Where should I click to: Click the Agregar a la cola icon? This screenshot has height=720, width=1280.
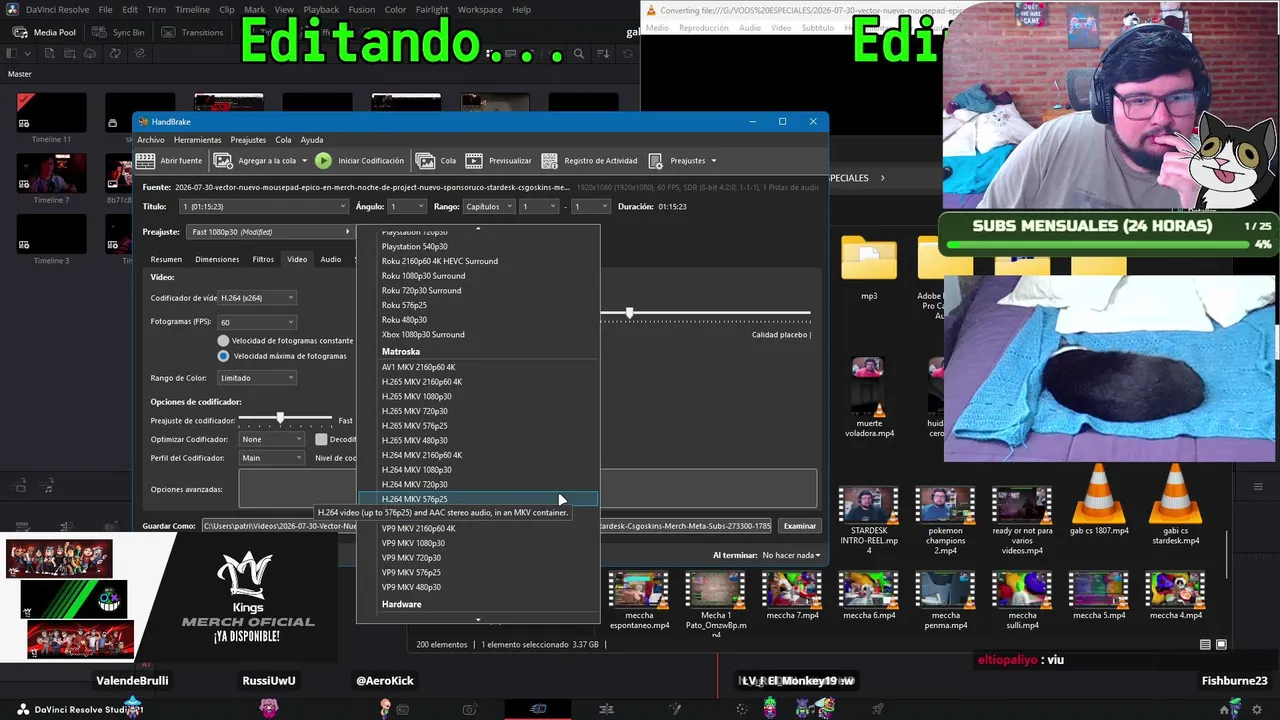[x=223, y=160]
